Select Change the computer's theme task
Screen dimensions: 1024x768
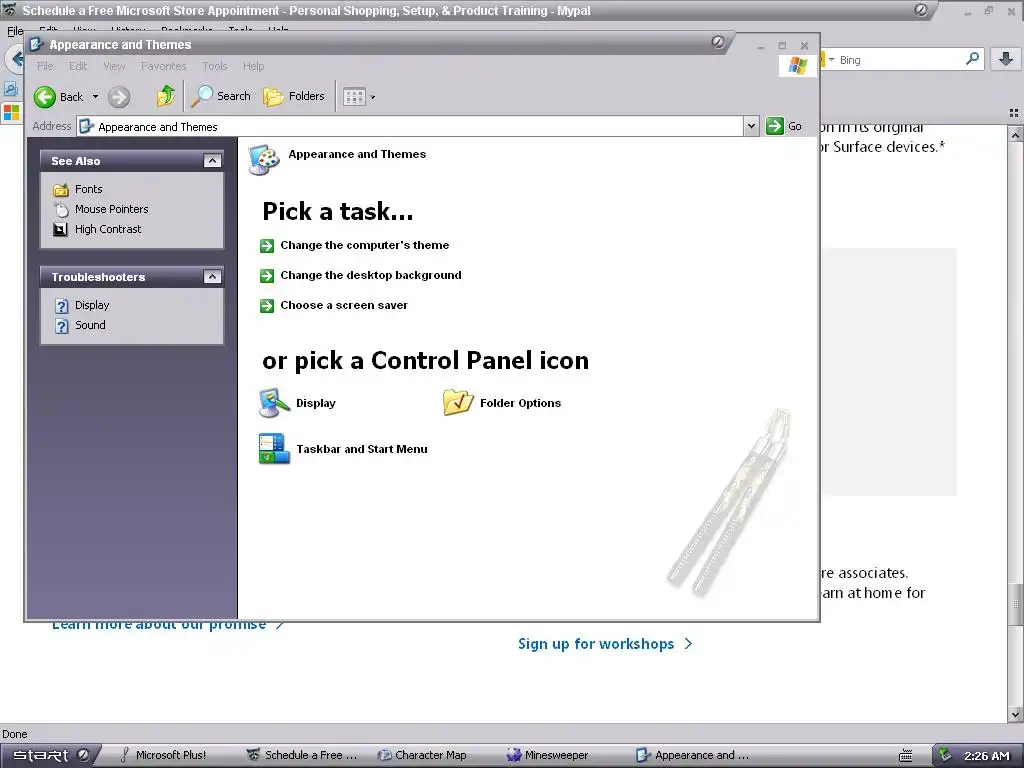pos(364,245)
